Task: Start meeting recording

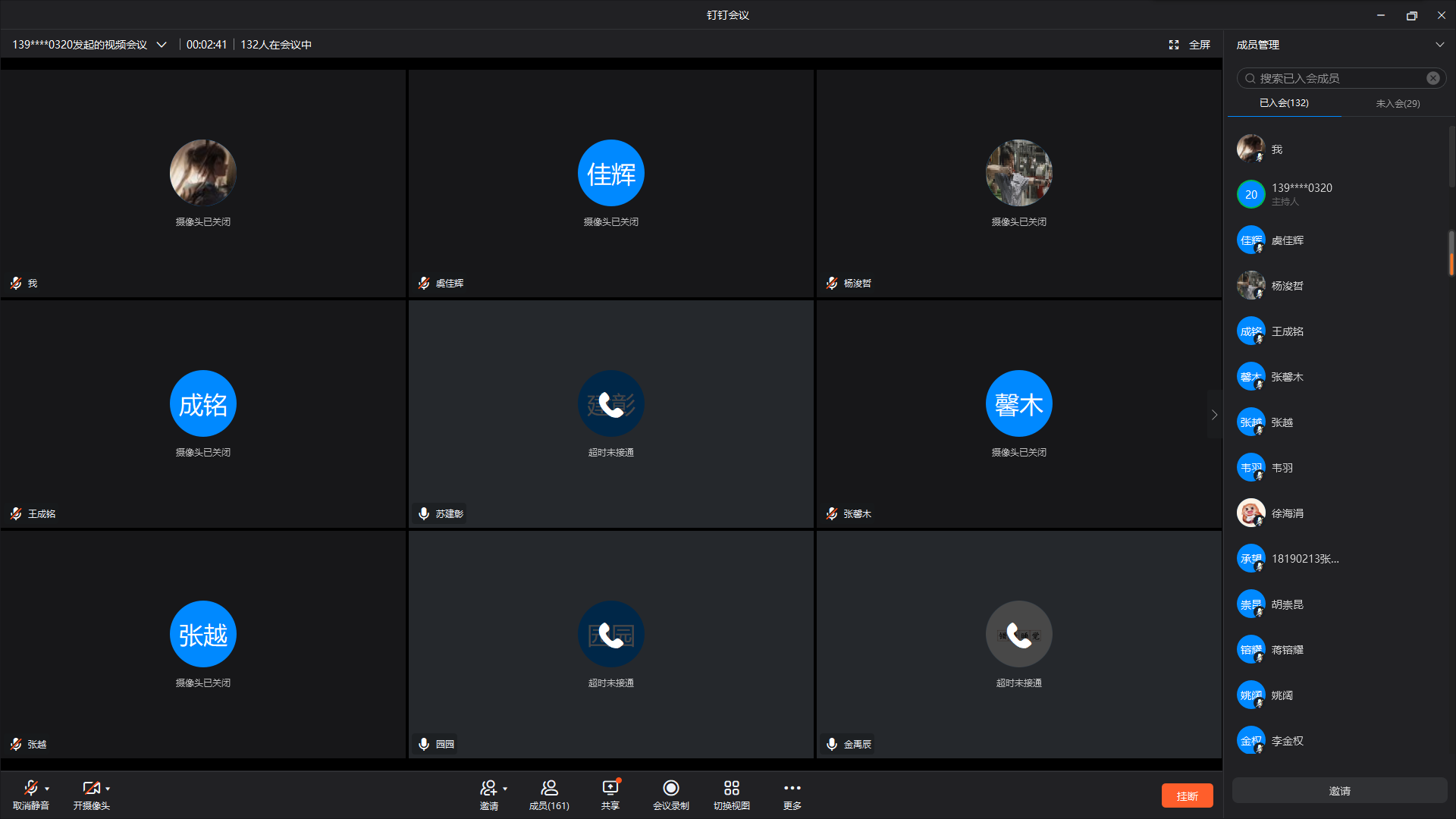Action: point(670,789)
